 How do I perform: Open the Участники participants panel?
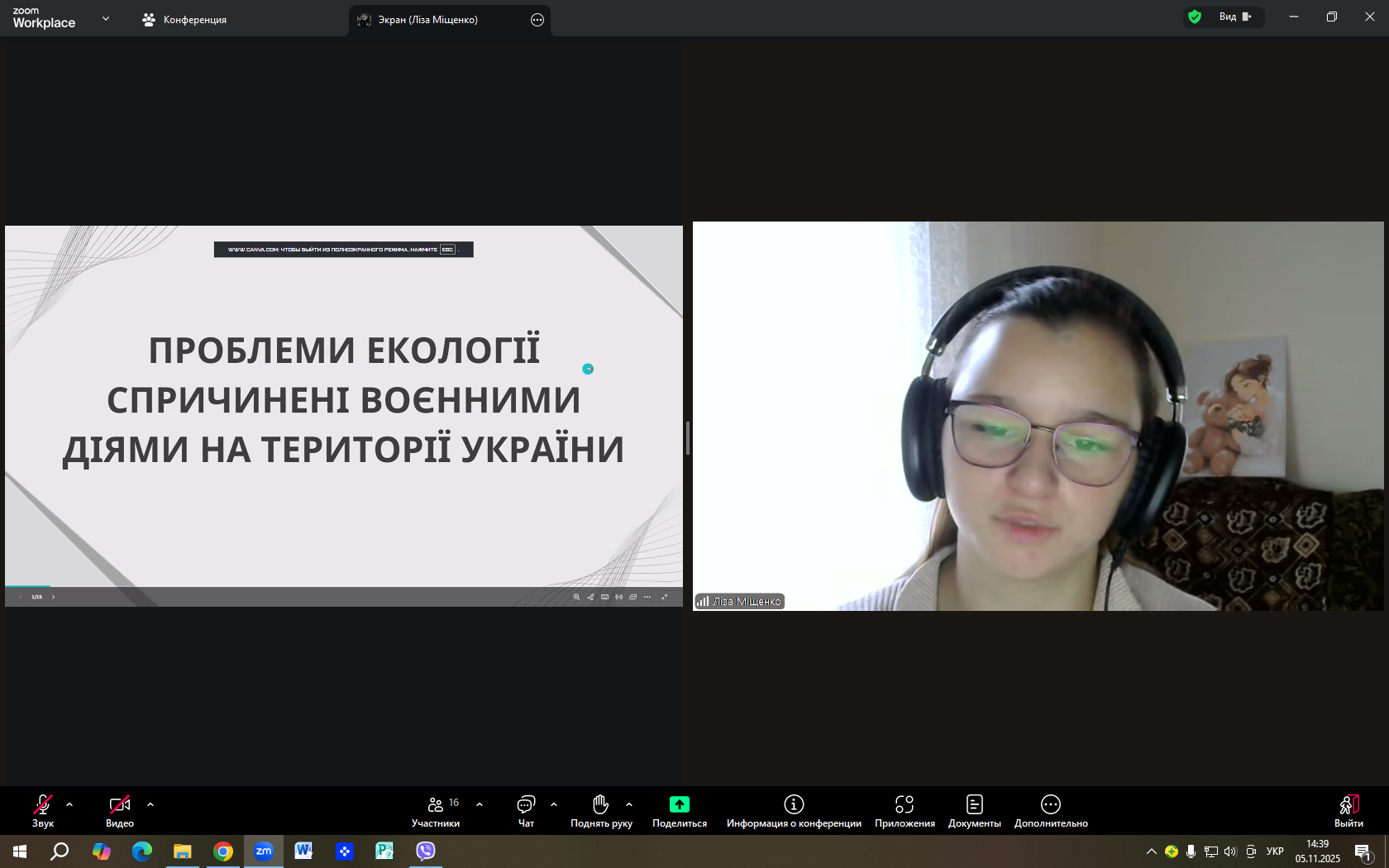point(436,811)
